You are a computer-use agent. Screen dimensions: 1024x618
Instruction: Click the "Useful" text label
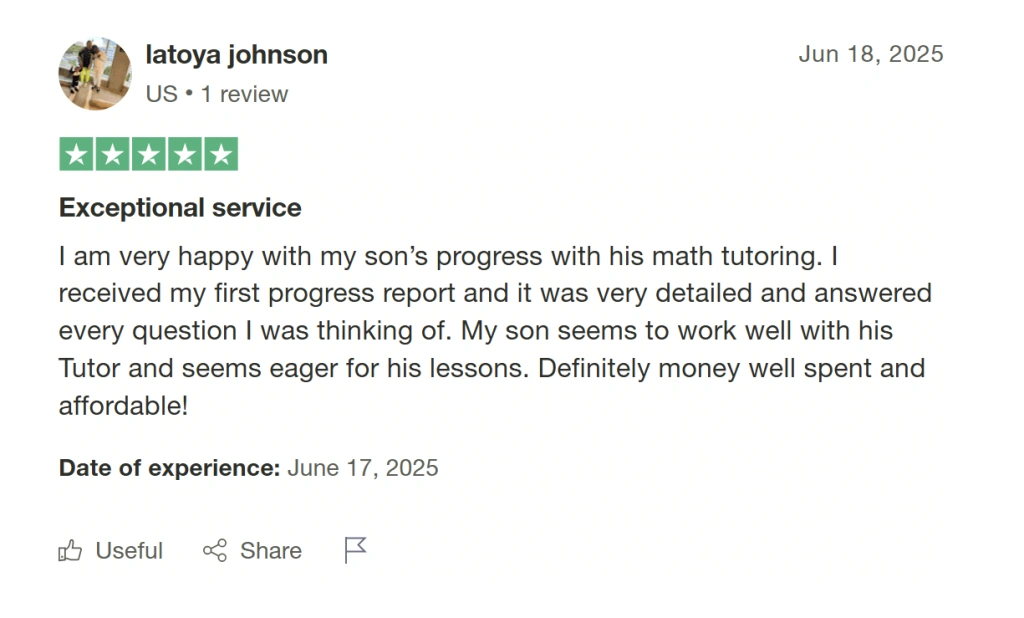tap(129, 551)
